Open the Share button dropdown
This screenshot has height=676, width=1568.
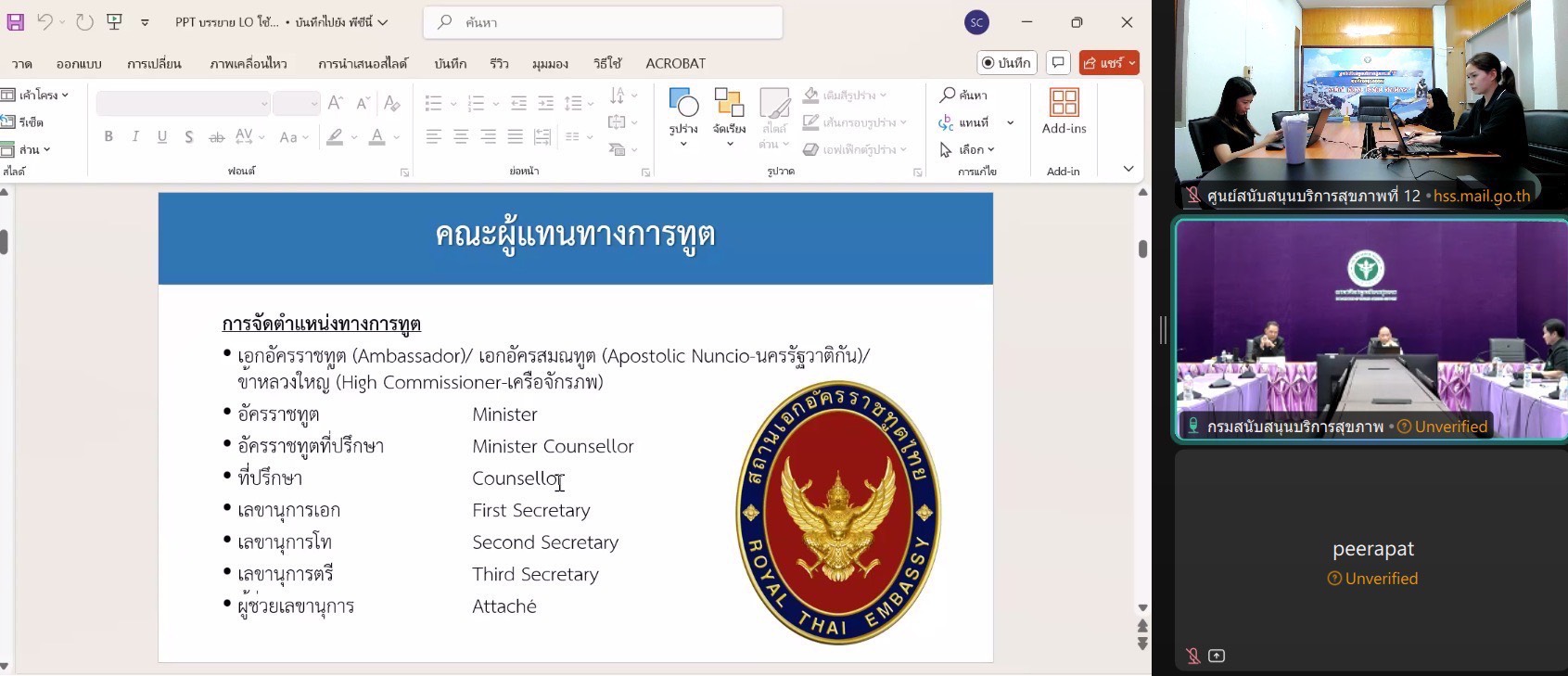pos(1132,63)
